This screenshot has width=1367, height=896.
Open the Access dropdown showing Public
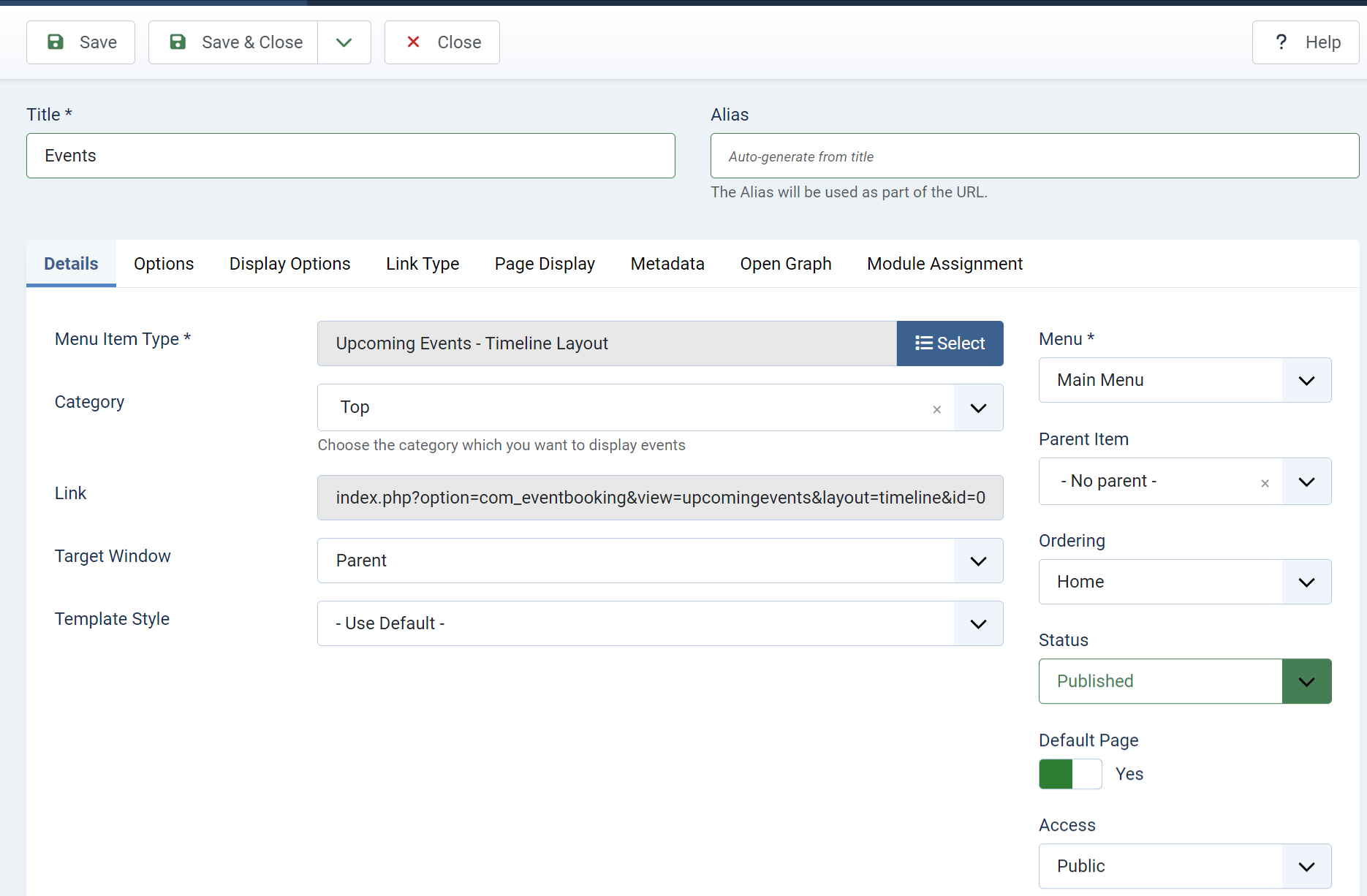pos(1185,866)
